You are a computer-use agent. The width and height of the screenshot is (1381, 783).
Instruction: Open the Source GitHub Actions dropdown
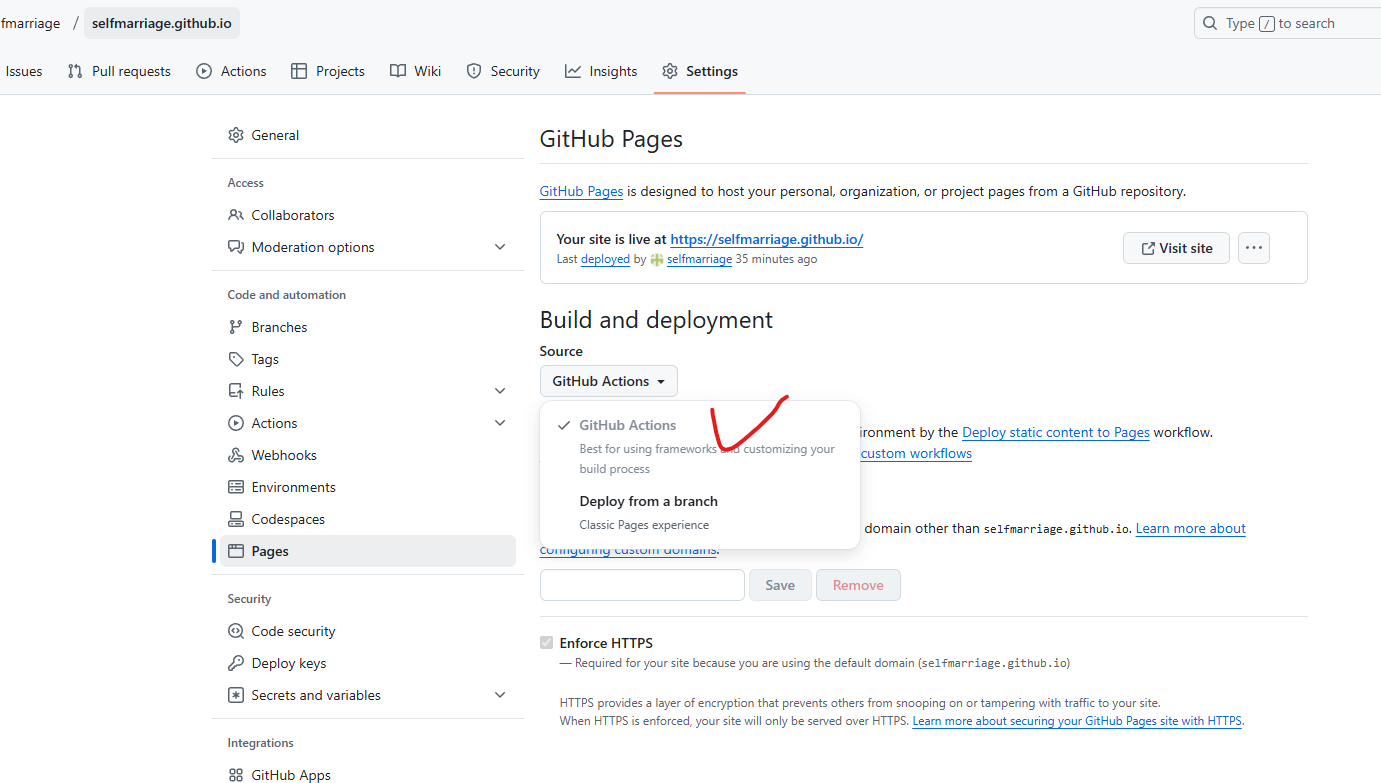(x=609, y=381)
